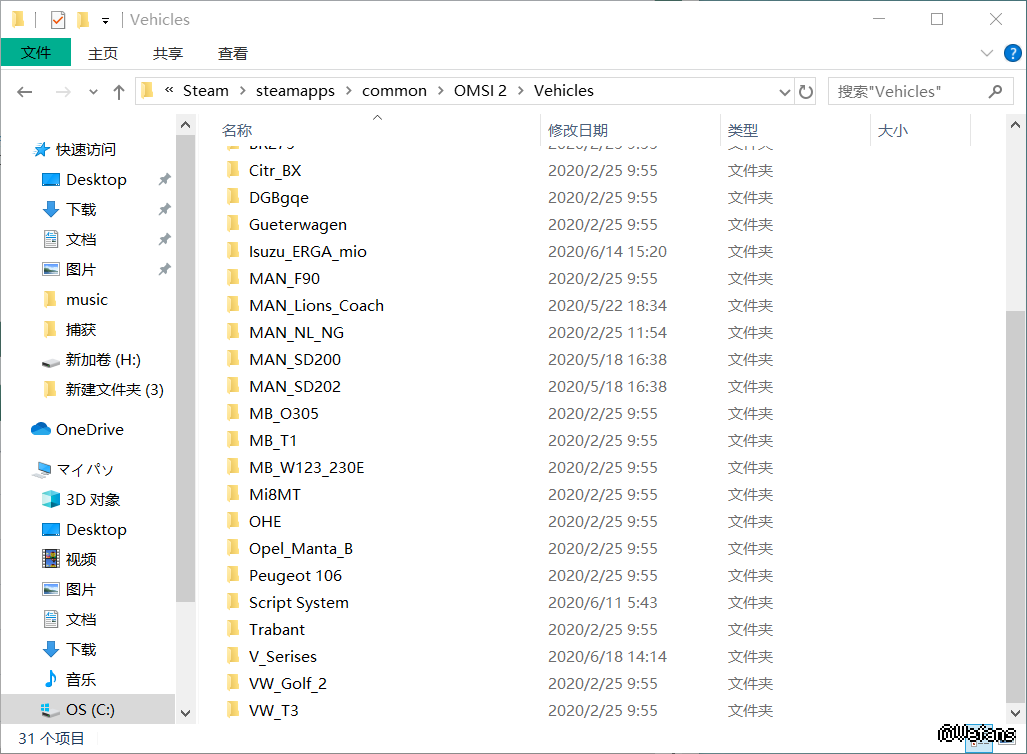
Task: Click the MAN_F90 folder icon
Action: coord(233,278)
